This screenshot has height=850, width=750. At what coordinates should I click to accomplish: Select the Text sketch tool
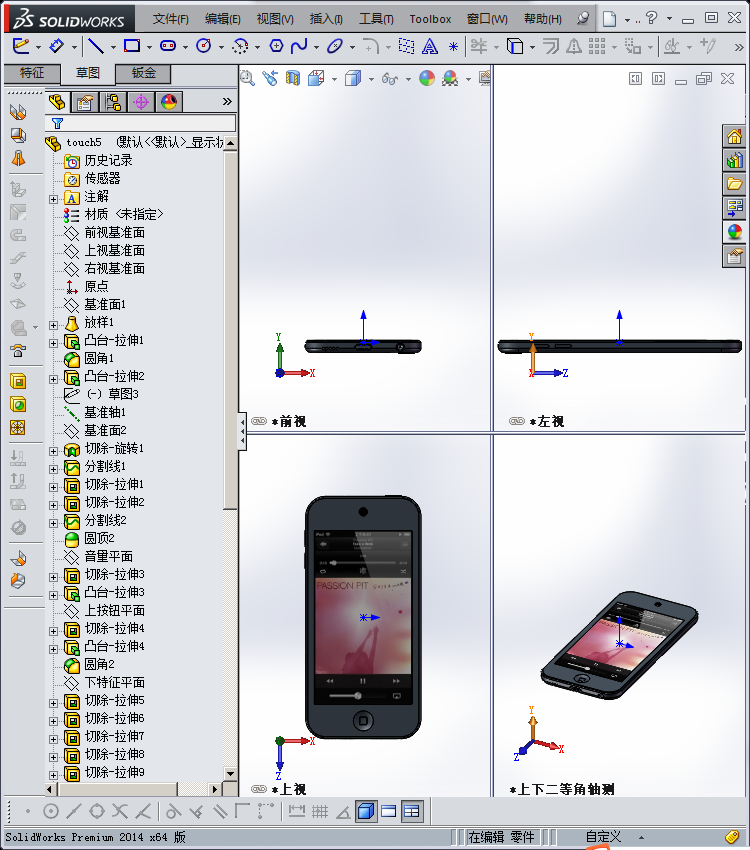(430, 47)
